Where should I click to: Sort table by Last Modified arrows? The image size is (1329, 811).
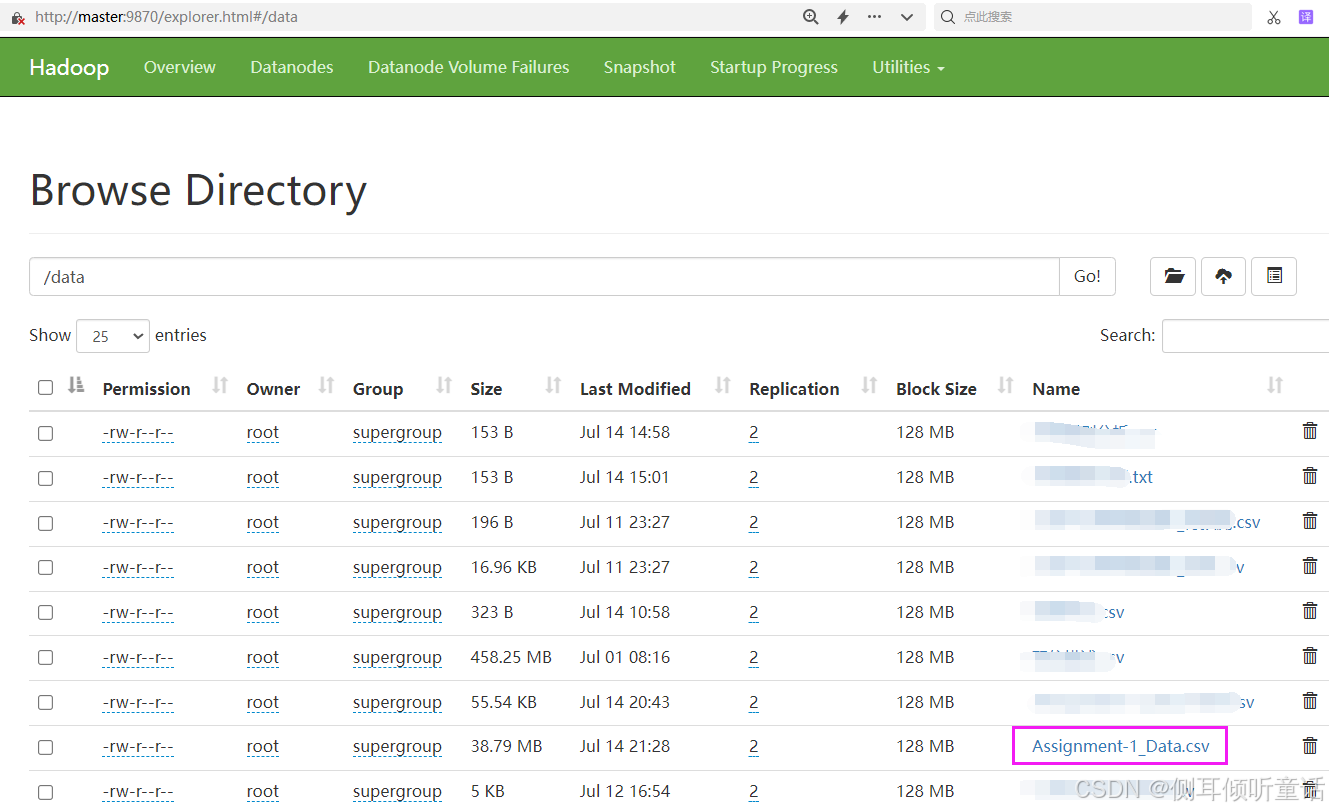tap(723, 386)
